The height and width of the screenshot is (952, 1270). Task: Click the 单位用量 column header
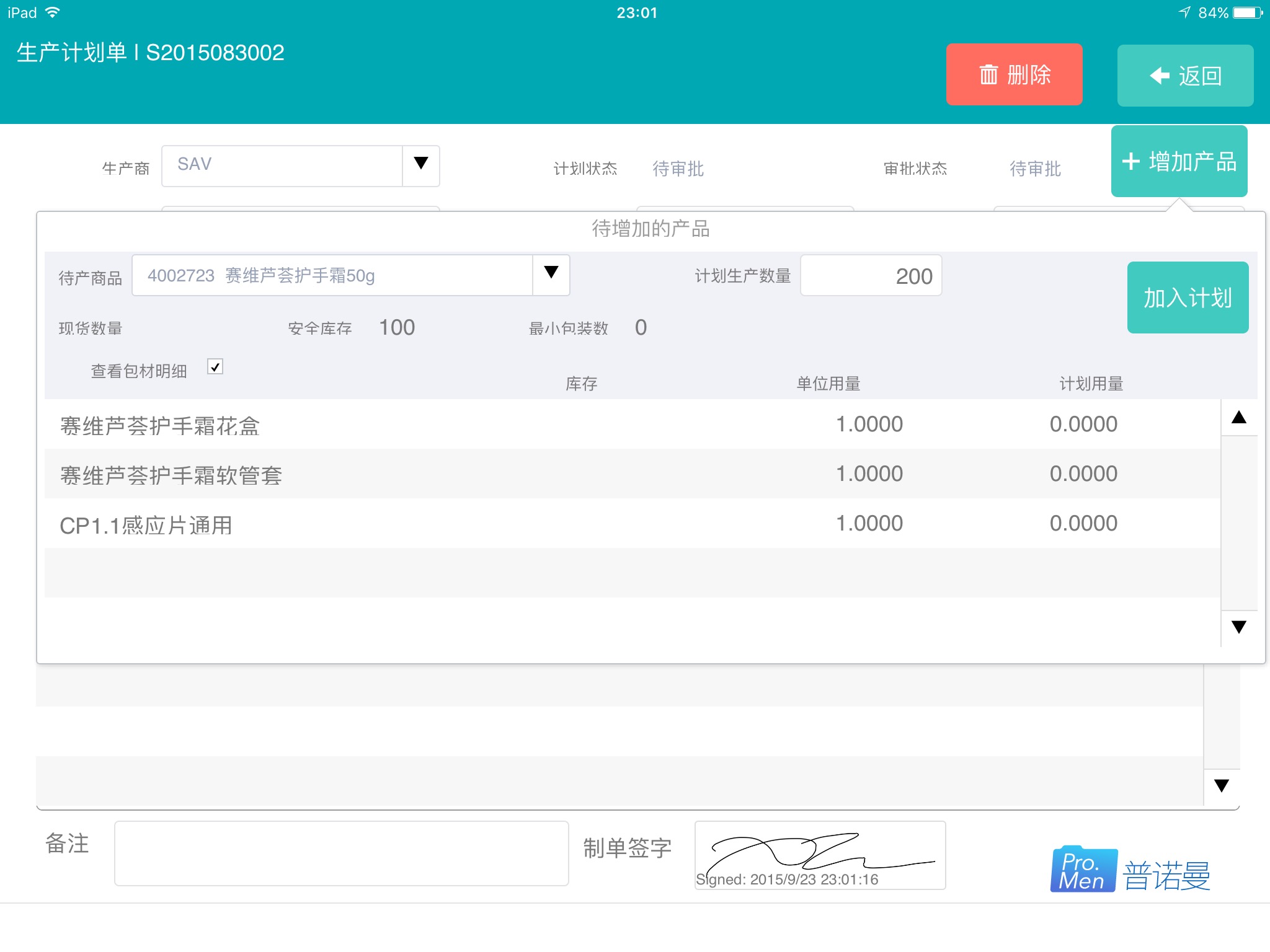pyautogui.click(x=828, y=384)
